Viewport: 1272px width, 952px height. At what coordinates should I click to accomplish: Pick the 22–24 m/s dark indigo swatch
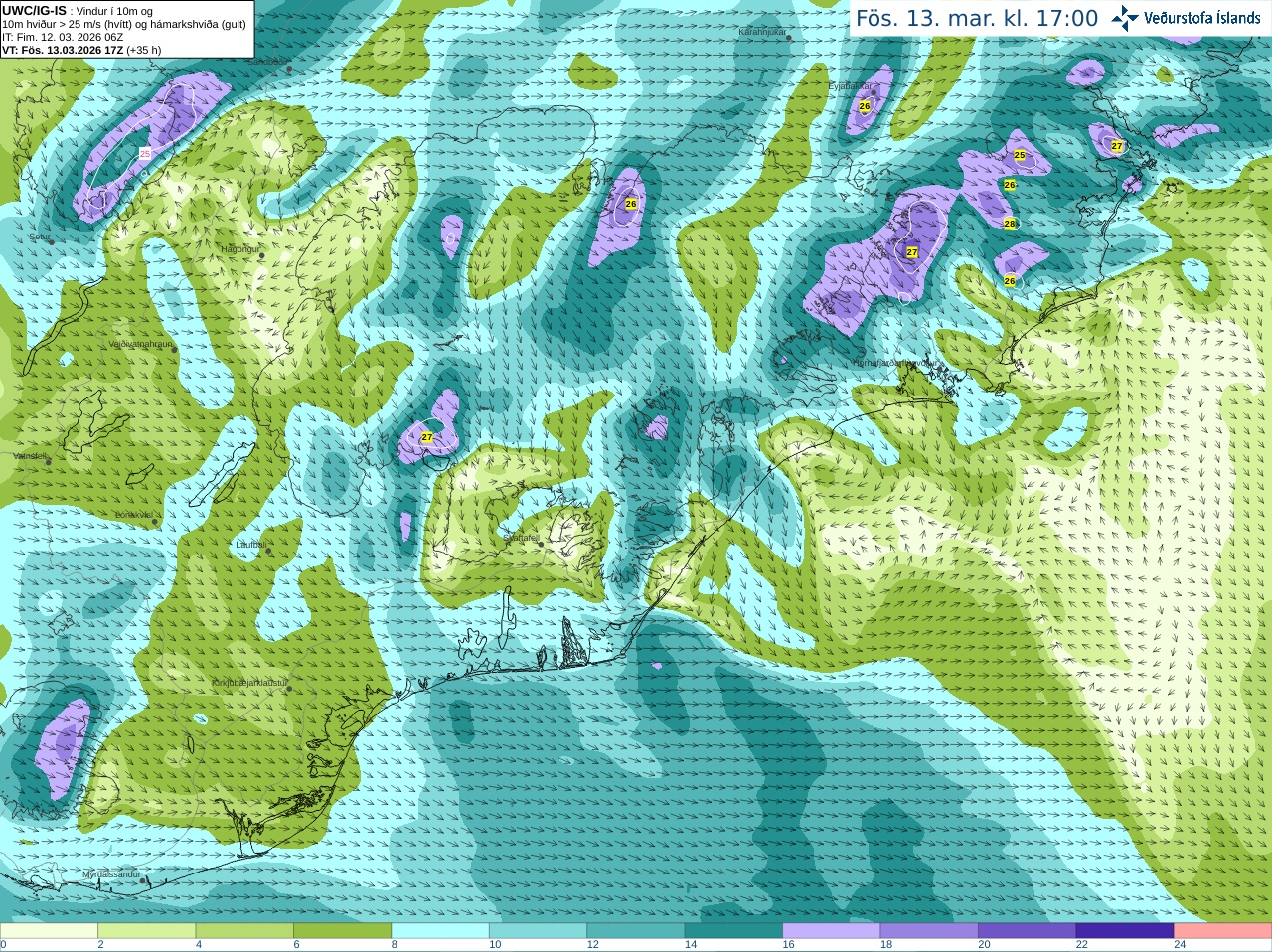[1125, 931]
